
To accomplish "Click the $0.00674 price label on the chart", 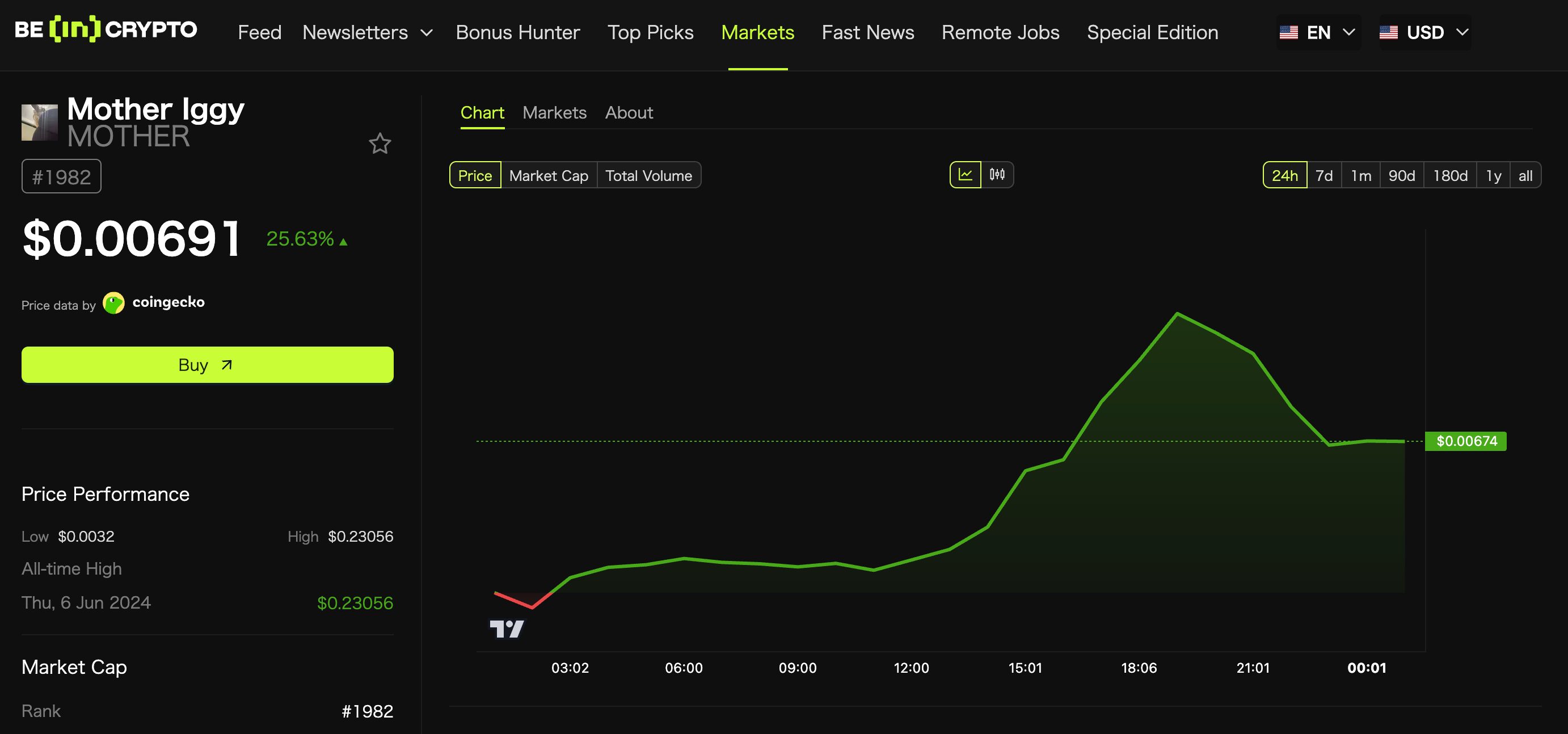I will (1466, 441).
